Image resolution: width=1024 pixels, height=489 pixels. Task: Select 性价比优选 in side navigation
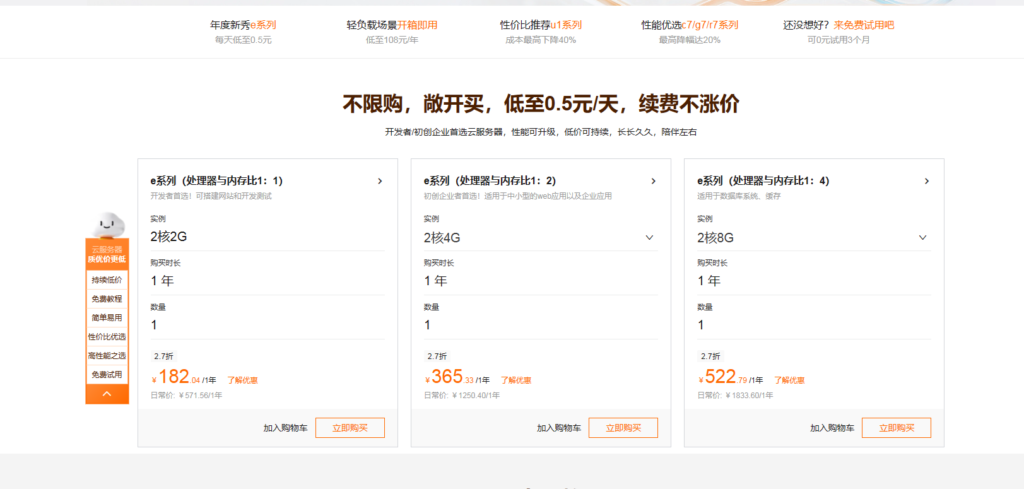pyautogui.click(x=107, y=337)
